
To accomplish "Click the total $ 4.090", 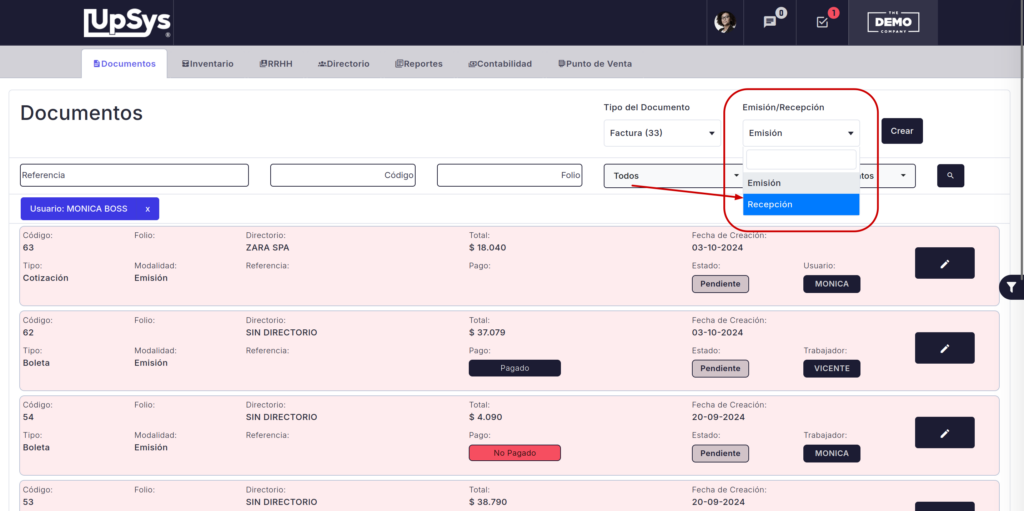I will (485, 417).
